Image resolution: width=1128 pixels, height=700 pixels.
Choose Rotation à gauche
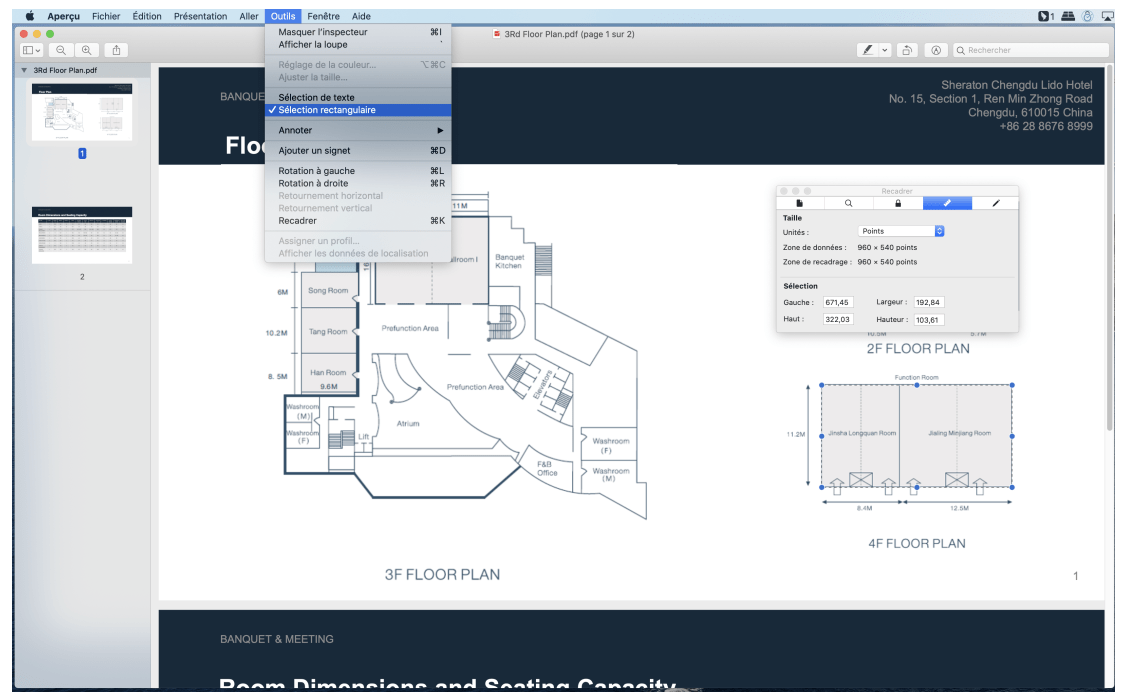358,171
